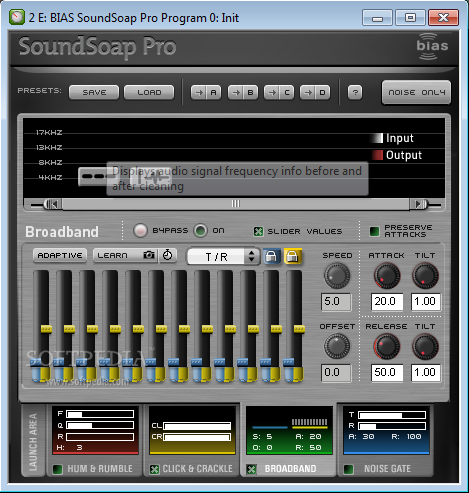Toggle the yellow reduction lock icon
Image resolution: width=469 pixels, height=493 pixels.
(x=293, y=256)
